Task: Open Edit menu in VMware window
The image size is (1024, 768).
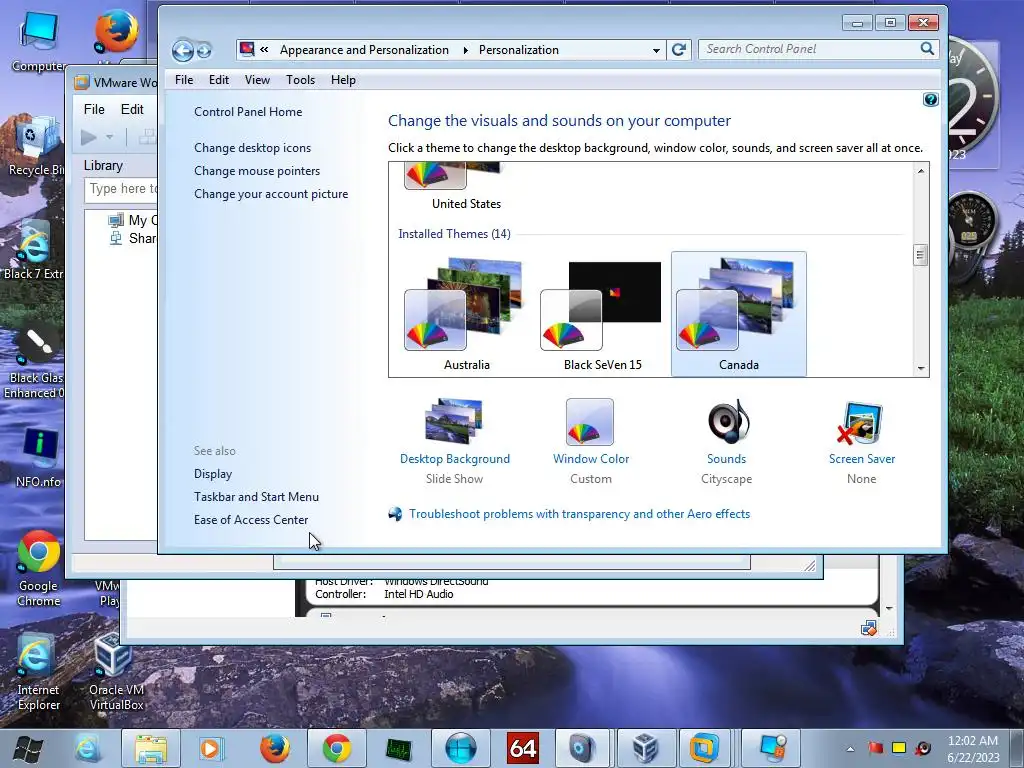Action: click(132, 109)
